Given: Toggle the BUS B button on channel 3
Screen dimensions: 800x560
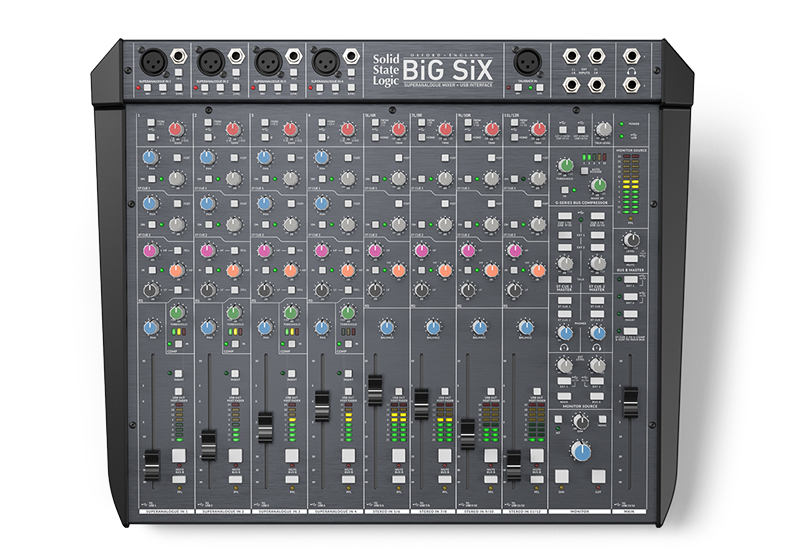Looking at the screenshot, I should [x=292, y=479].
